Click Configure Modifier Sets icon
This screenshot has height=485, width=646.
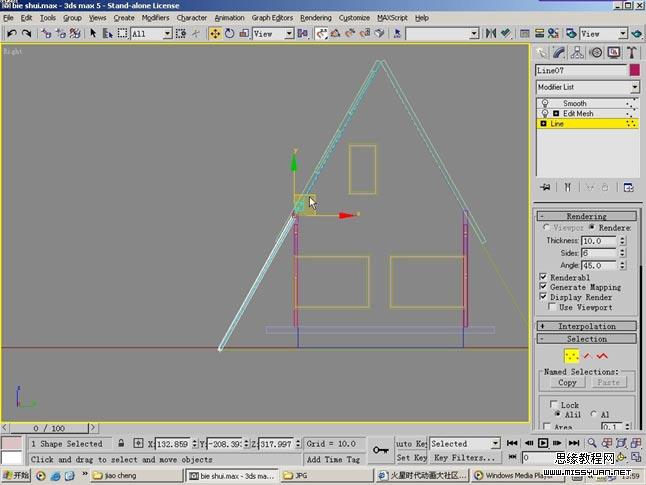[x=628, y=187]
